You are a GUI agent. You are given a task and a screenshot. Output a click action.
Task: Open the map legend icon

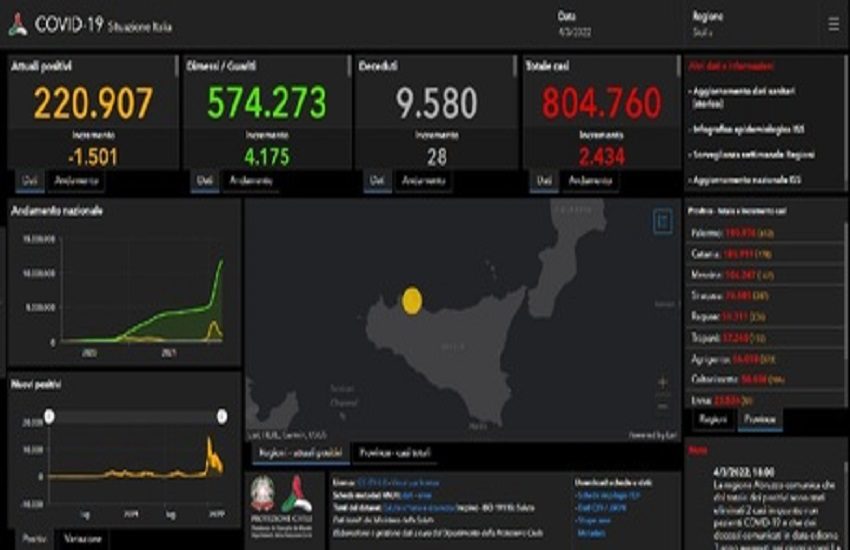(x=662, y=221)
